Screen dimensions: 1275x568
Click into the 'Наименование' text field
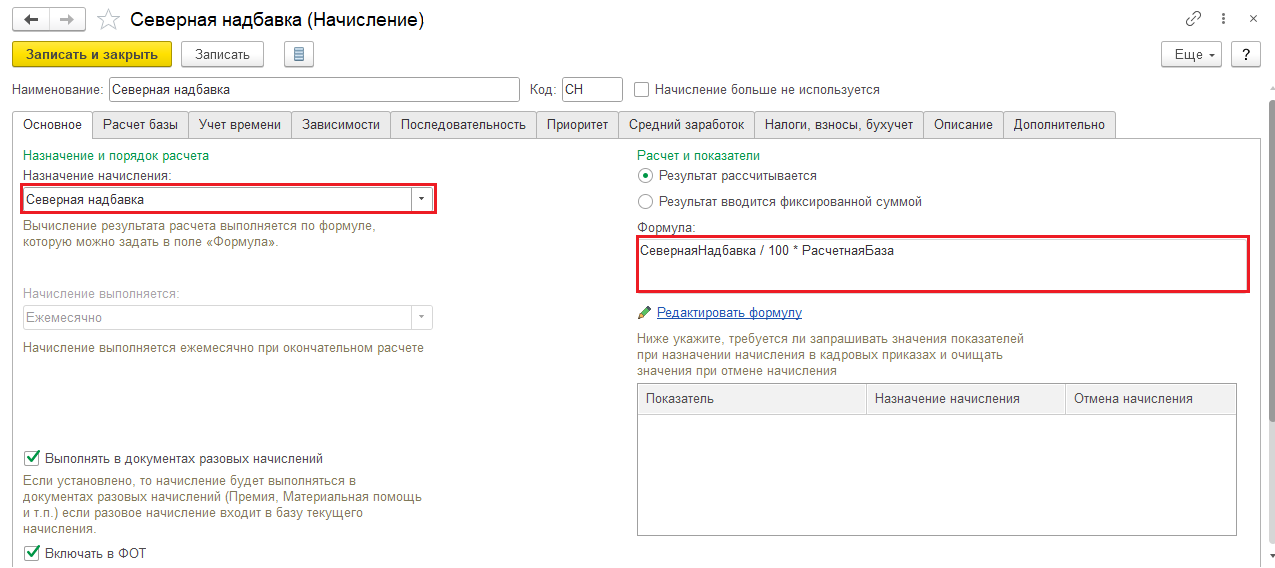[x=314, y=90]
